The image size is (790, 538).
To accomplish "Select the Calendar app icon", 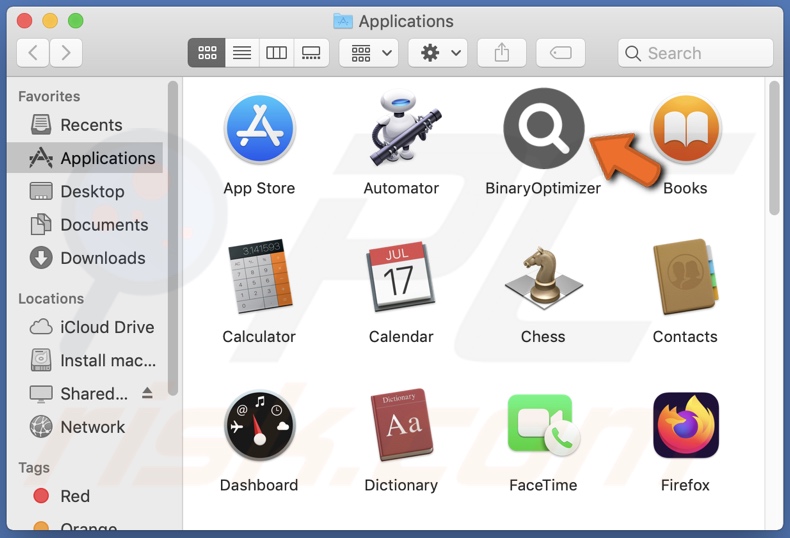I will pyautogui.click(x=402, y=277).
